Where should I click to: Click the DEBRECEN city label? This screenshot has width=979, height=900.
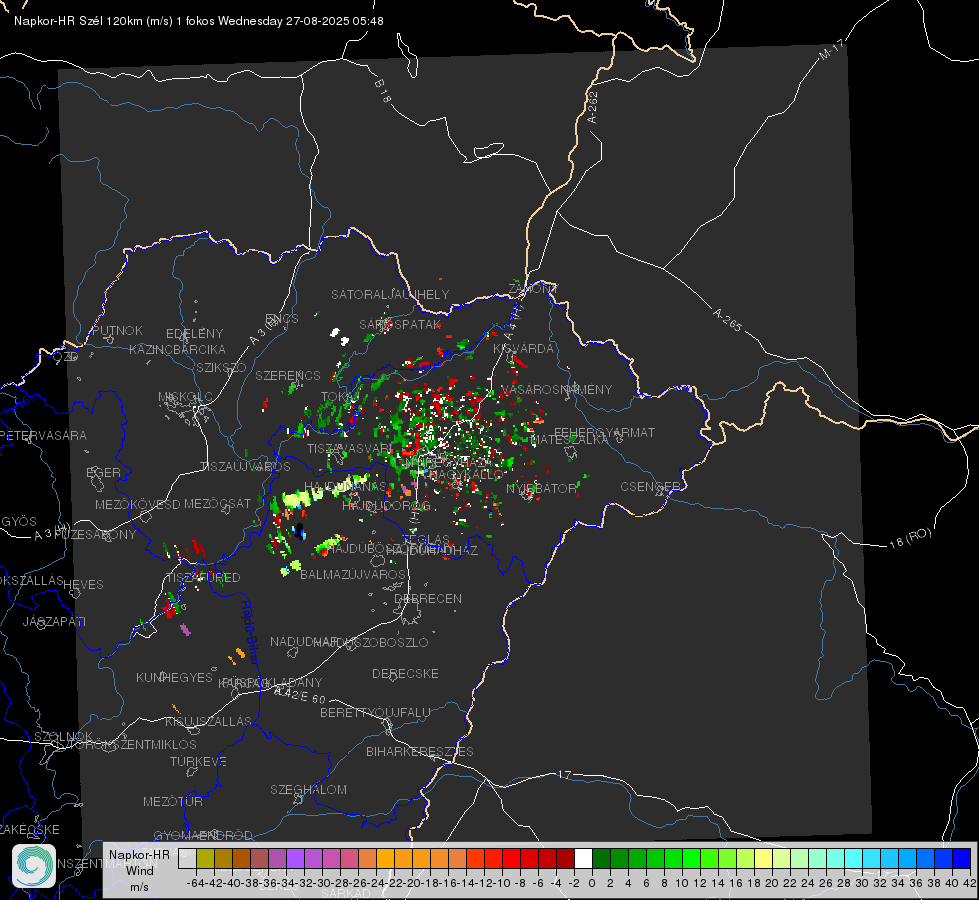click(428, 598)
